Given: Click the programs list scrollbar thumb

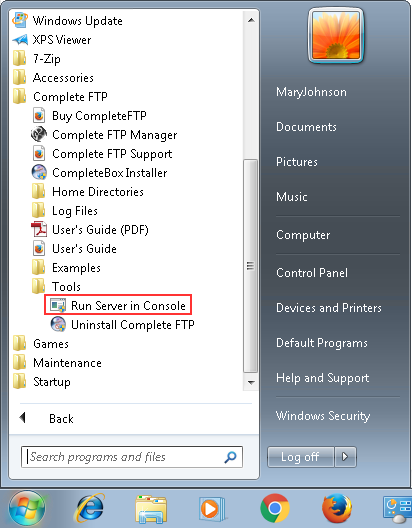Looking at the screenshot, I should (250, 266).
